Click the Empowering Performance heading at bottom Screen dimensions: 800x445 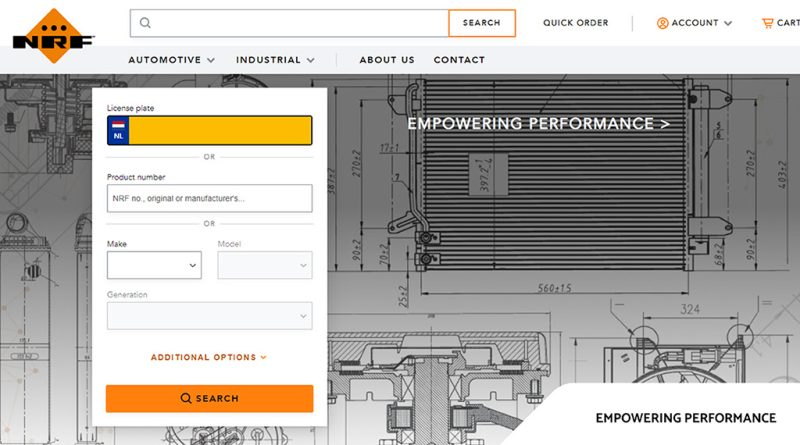(686, 418)
